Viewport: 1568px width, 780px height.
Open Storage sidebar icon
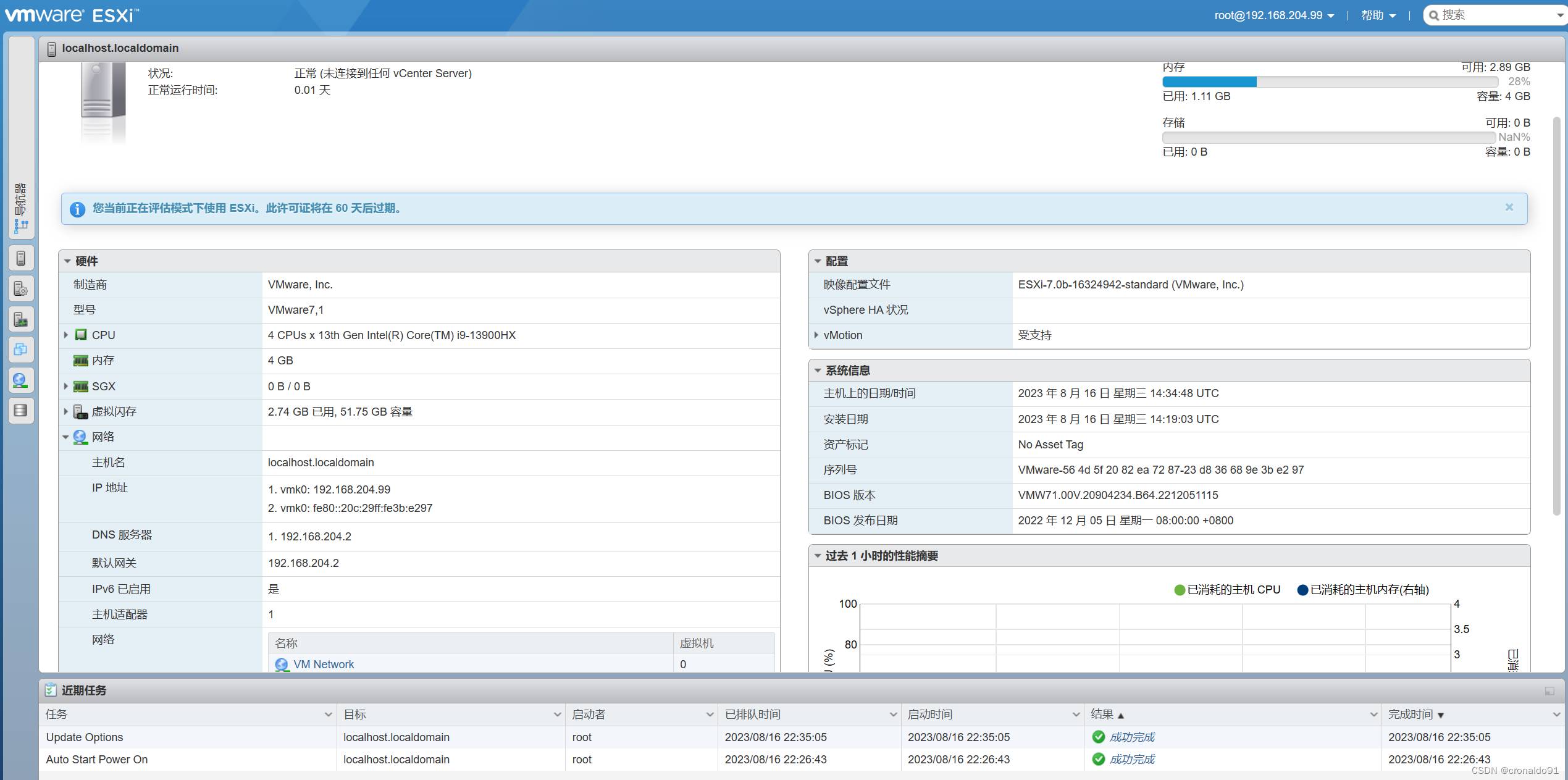tap(21, 411)
